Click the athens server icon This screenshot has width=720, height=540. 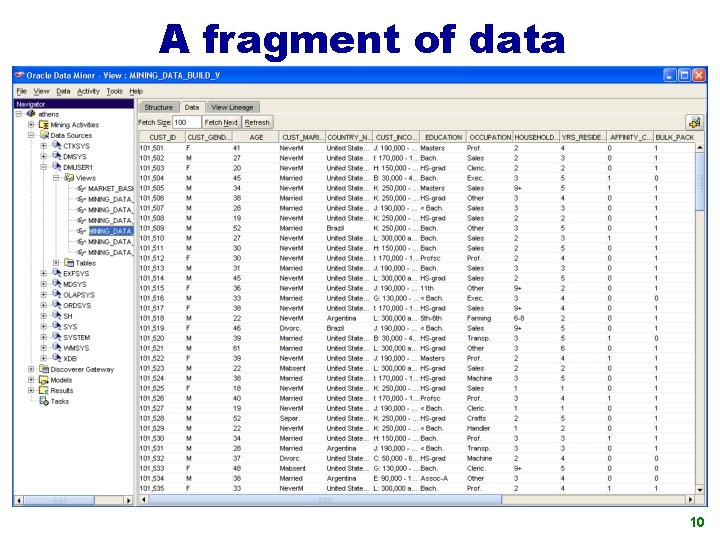tap(31, 113)
